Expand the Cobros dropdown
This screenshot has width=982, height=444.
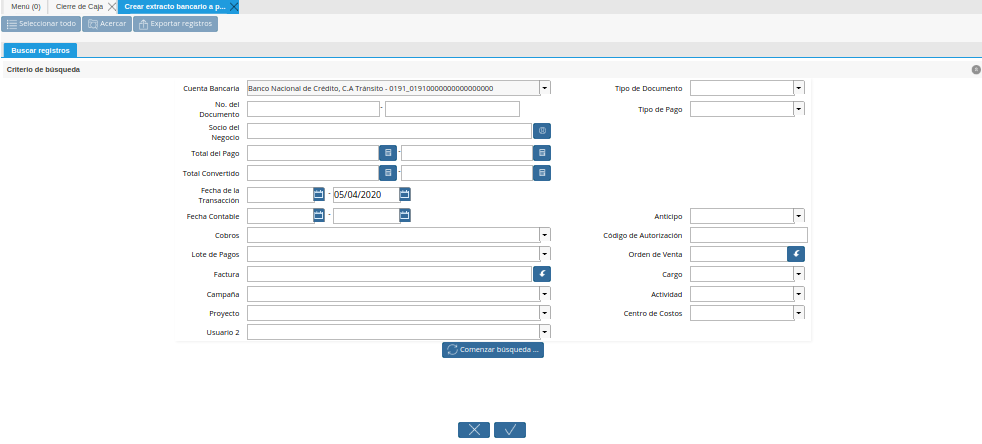click(x=545, y=235)
